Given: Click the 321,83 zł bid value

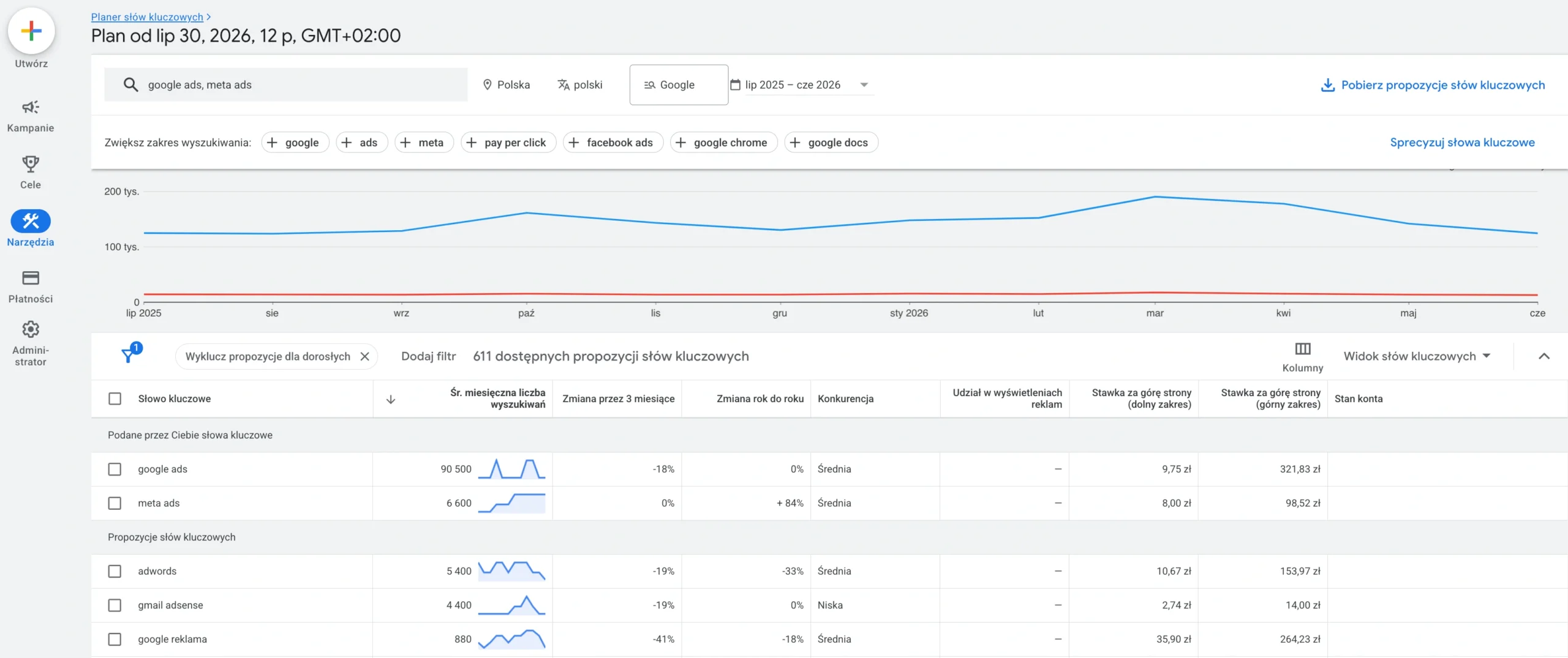Looking at the screenshot, I should pyautogui.click(x=1300, y=469).
